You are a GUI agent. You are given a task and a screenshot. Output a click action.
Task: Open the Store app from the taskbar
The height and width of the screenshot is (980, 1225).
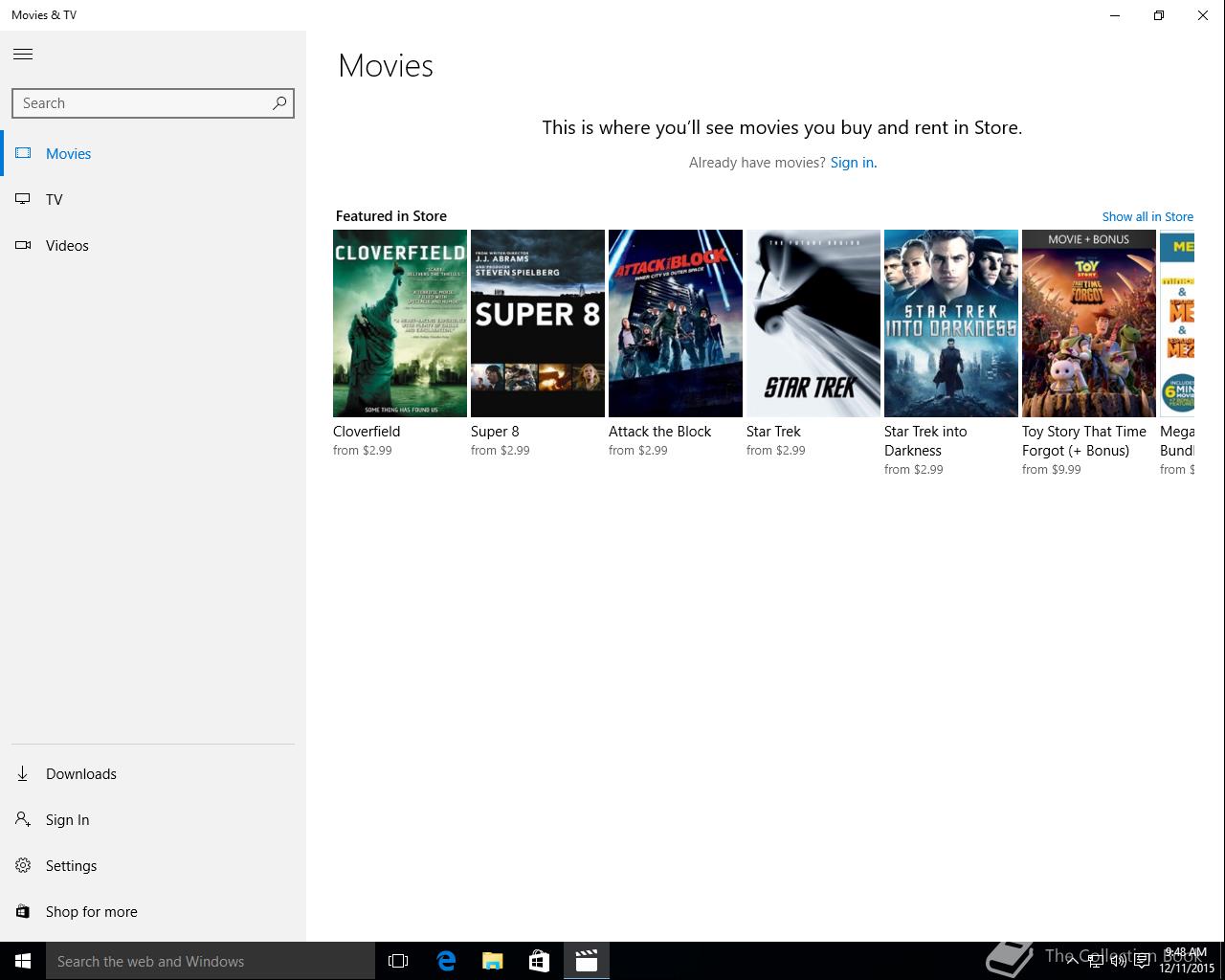(540, 961)
